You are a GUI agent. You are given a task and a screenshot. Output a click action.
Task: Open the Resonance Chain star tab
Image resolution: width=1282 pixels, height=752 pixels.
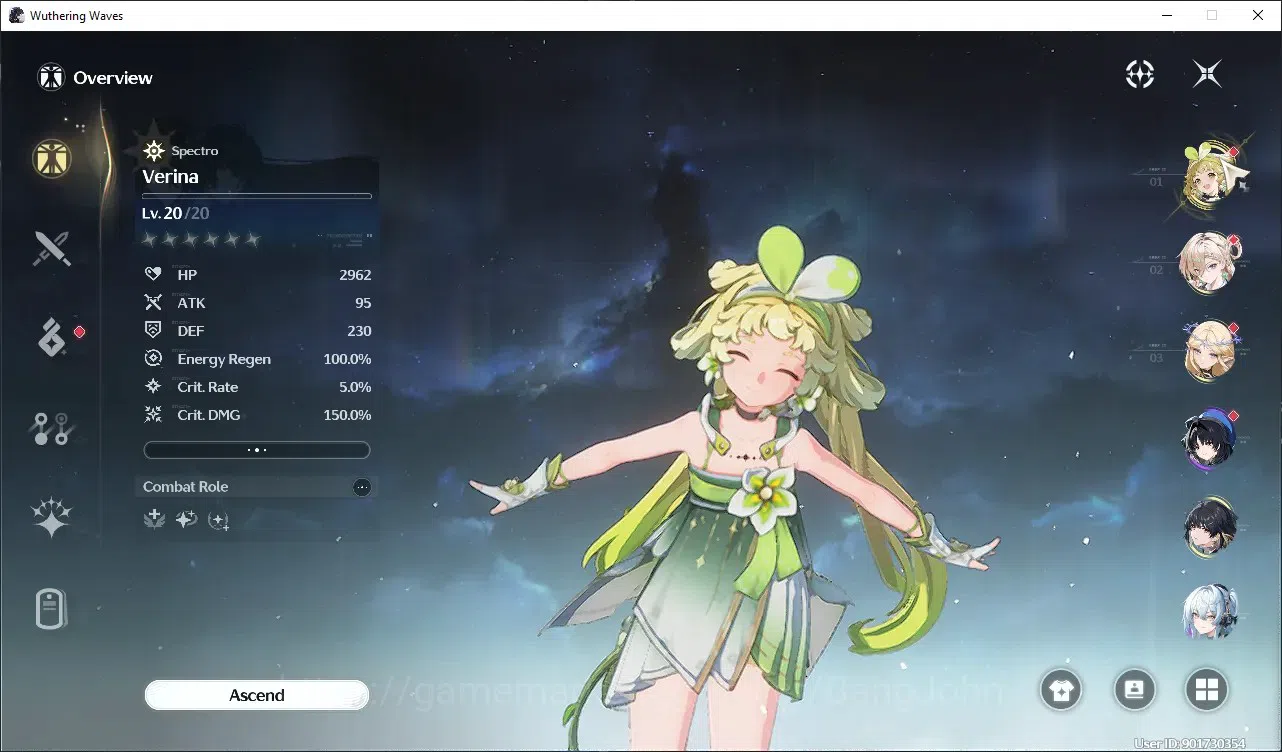pyautogui.click(x=51, y=517)
